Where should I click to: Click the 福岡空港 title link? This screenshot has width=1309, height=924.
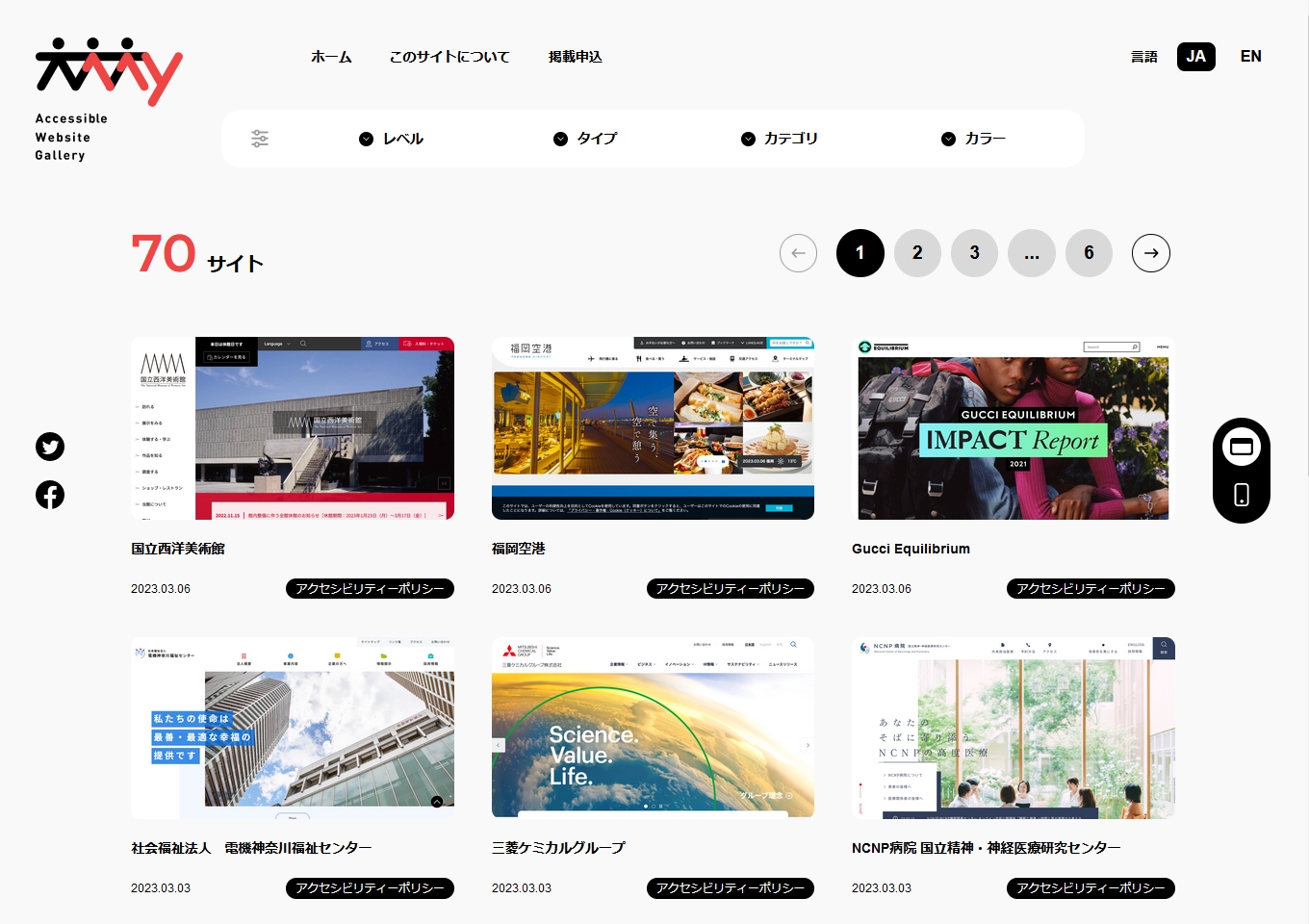coord(519,549)
